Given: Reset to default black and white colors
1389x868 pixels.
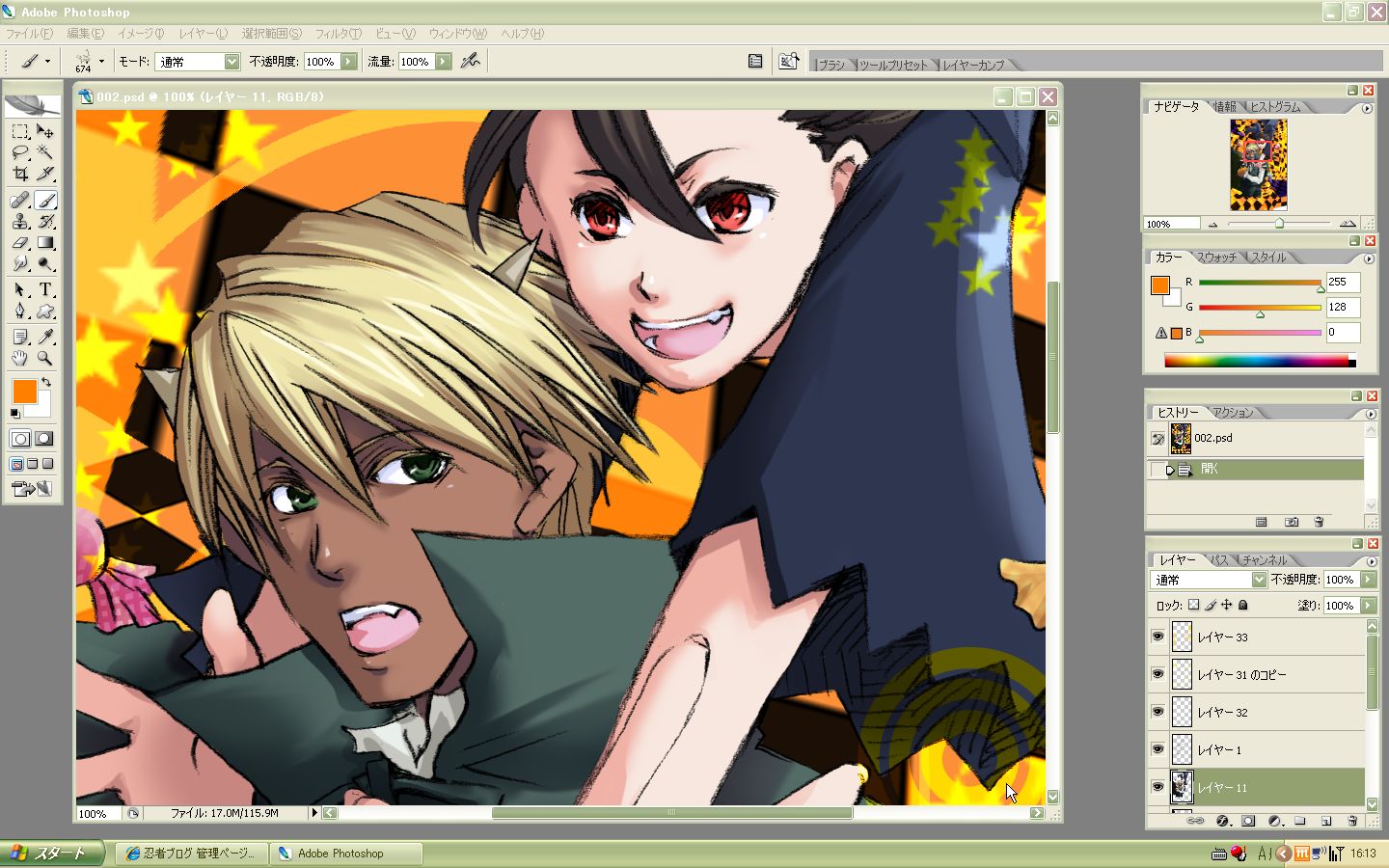Looking at the screenshot, I should pyautogui.click(x=14, y=414).
